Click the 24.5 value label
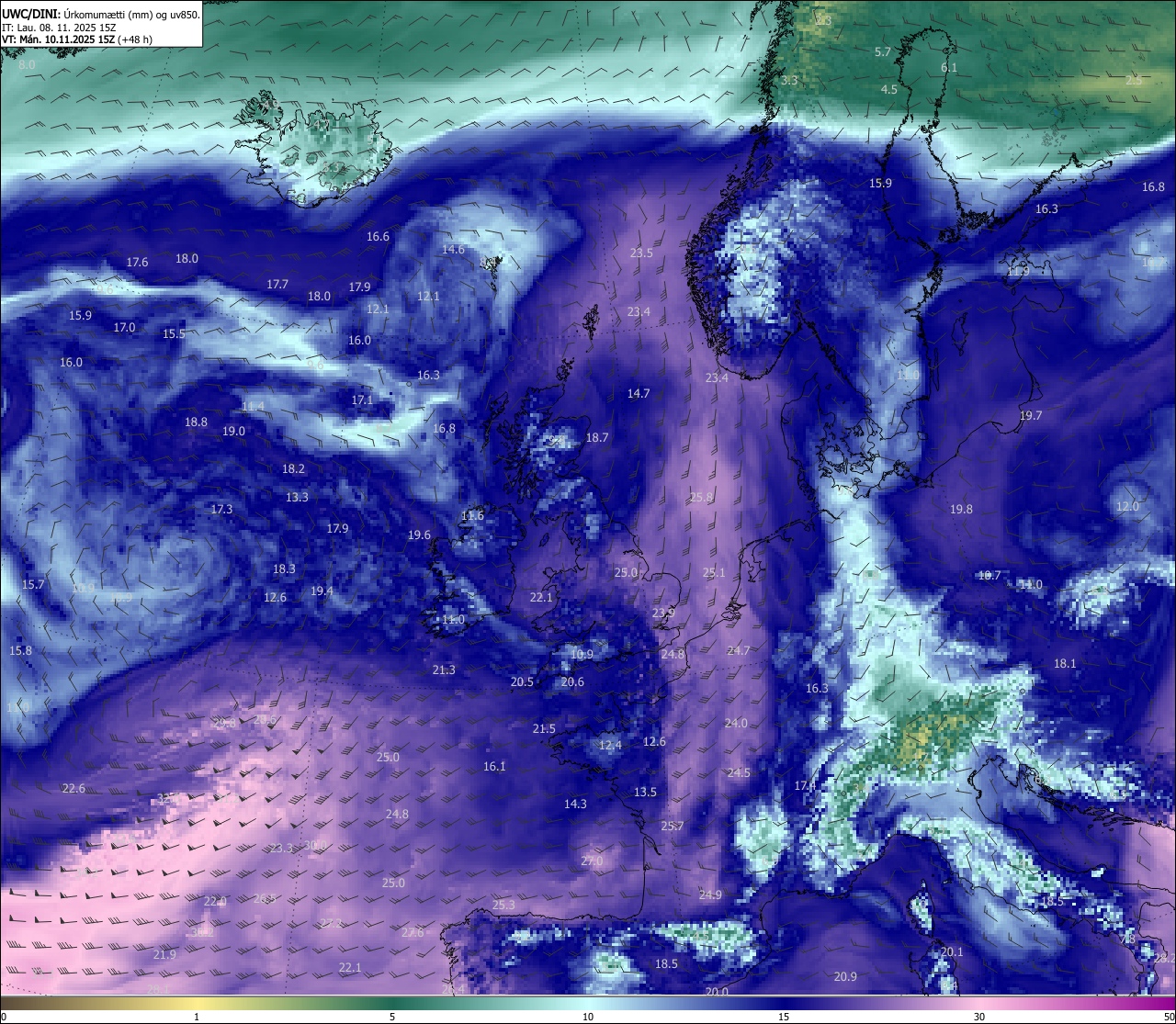 click(739, 772)
